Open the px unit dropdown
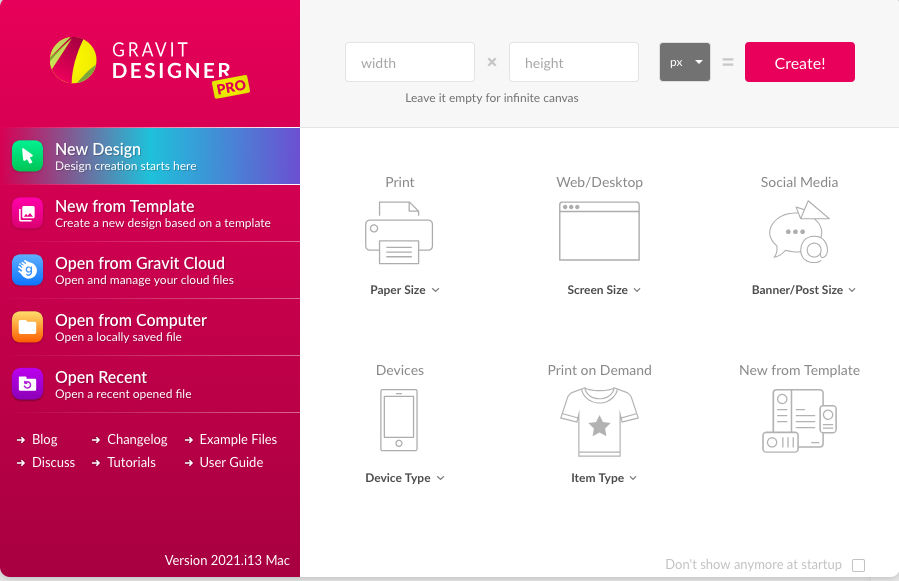Screen dimensions: 899x581 pos(685,62)
